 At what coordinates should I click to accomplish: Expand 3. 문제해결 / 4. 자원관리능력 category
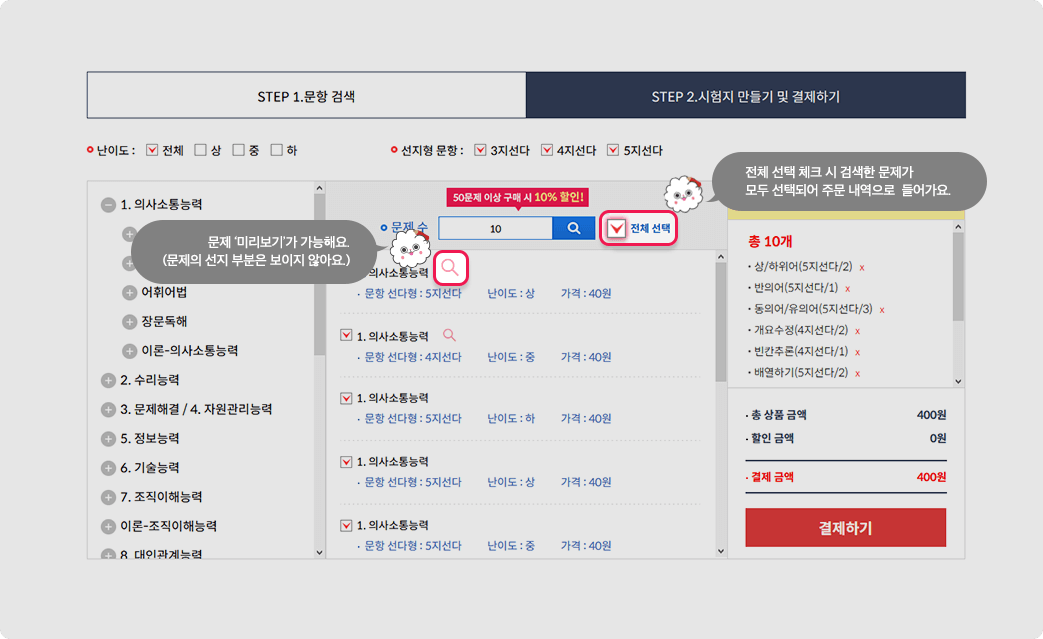pyautogui.click(x=108, y=410)
